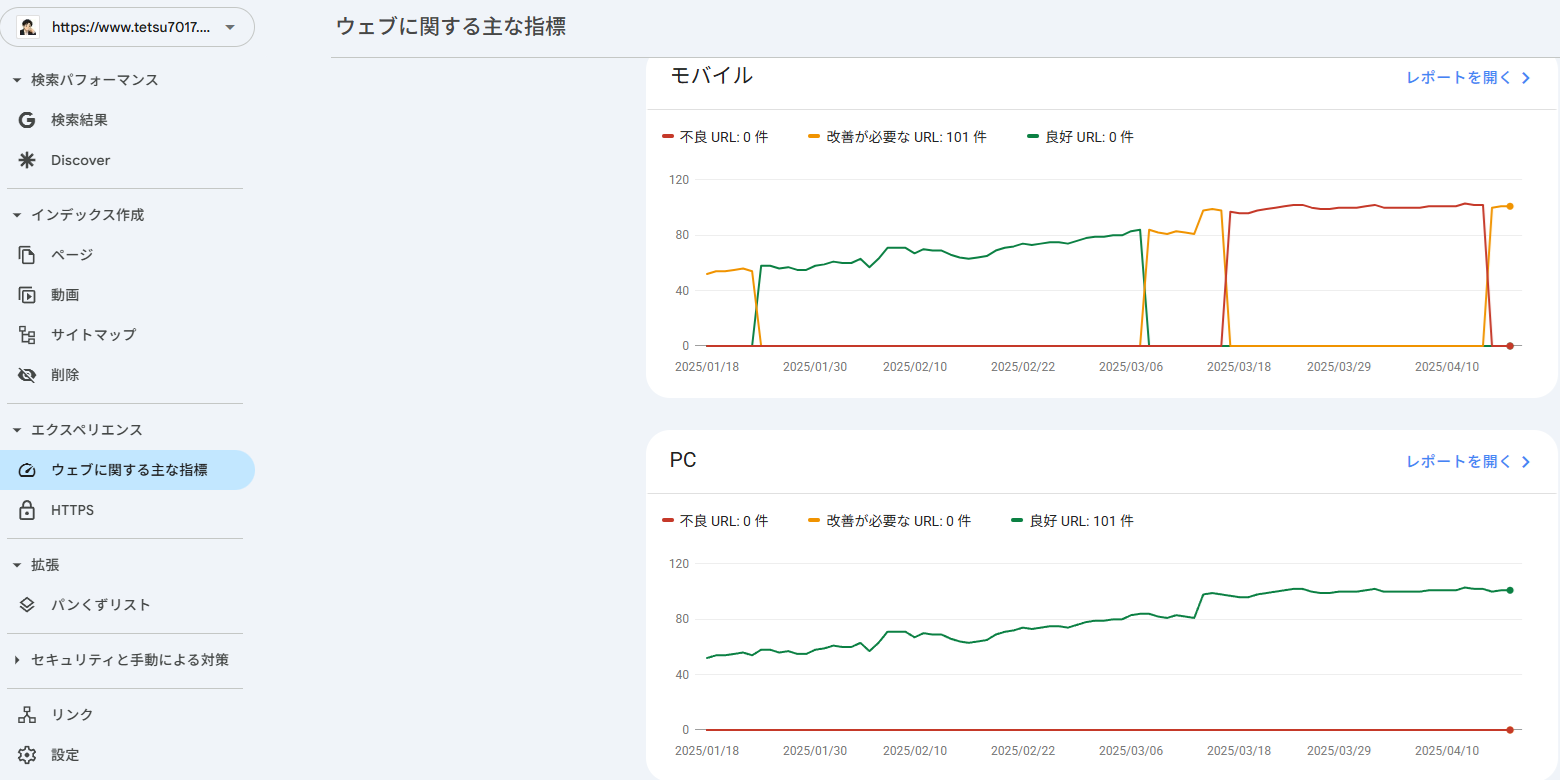Open the モバイル report link
Image resolution: width=1560 pixels, height=780 pixels.
pos(1468,78)
